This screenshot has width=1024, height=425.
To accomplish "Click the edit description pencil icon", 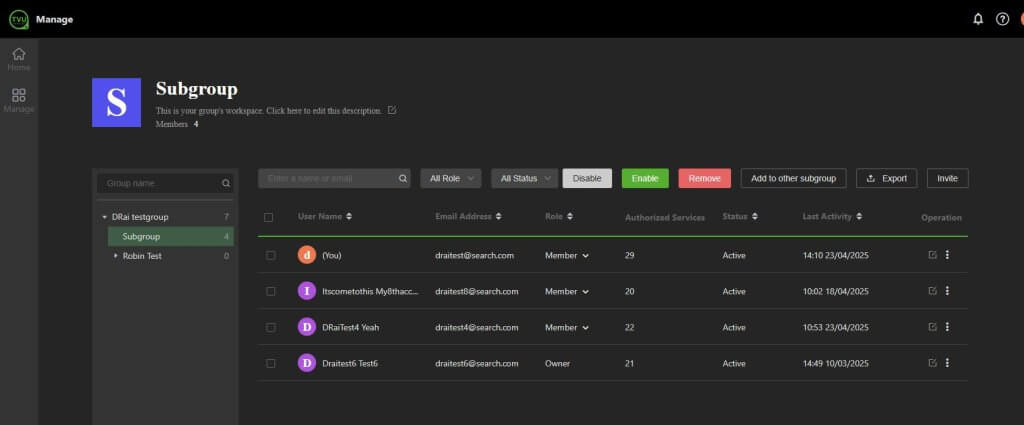I will 392,110.
